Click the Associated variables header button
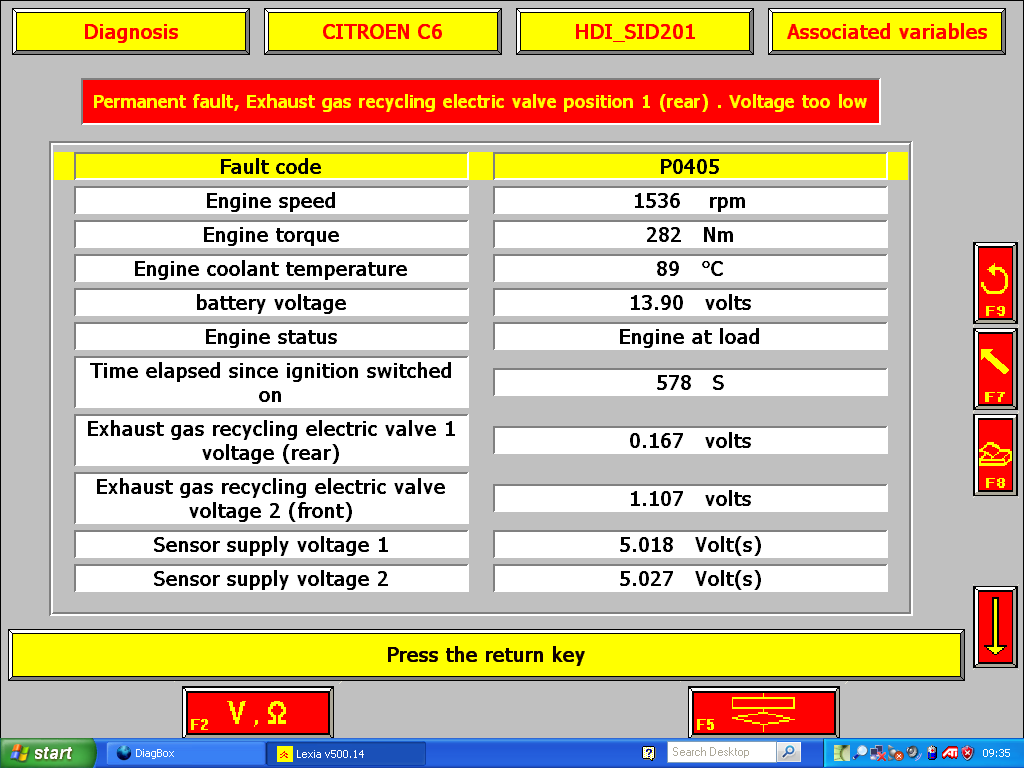 (887, 31)
